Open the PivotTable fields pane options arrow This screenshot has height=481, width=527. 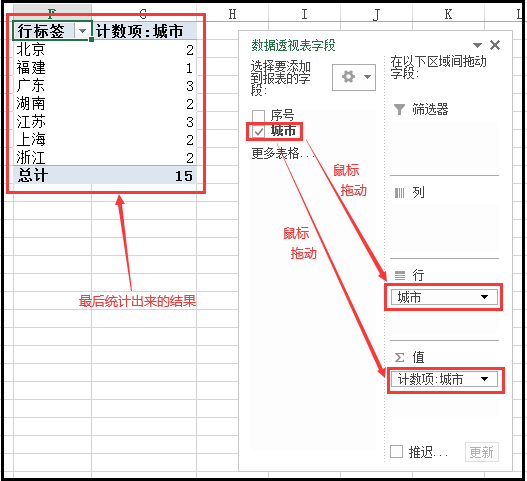(x=477, y=45)
